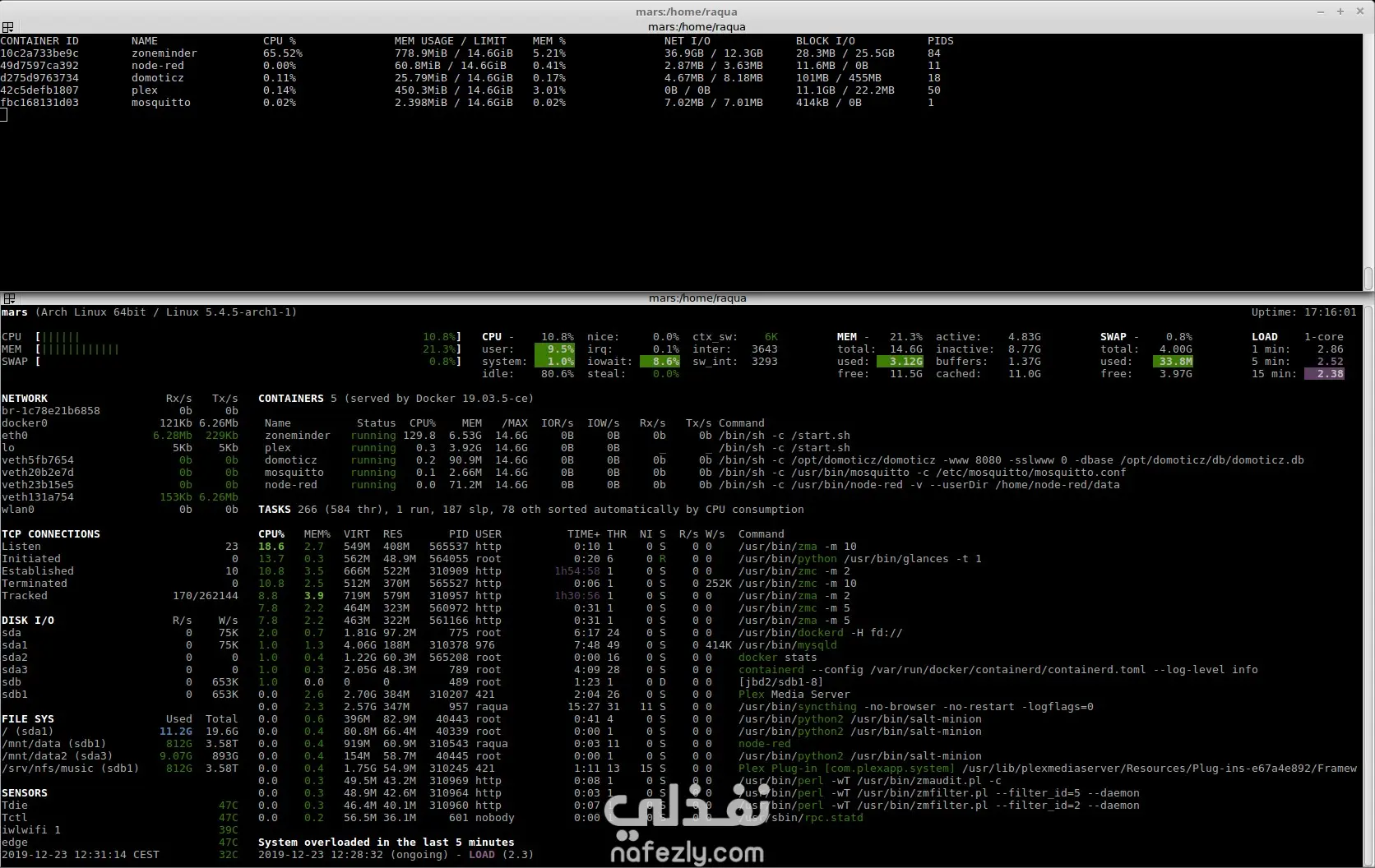Click the highlighted MEM used value 3.12G

[900, 362]
